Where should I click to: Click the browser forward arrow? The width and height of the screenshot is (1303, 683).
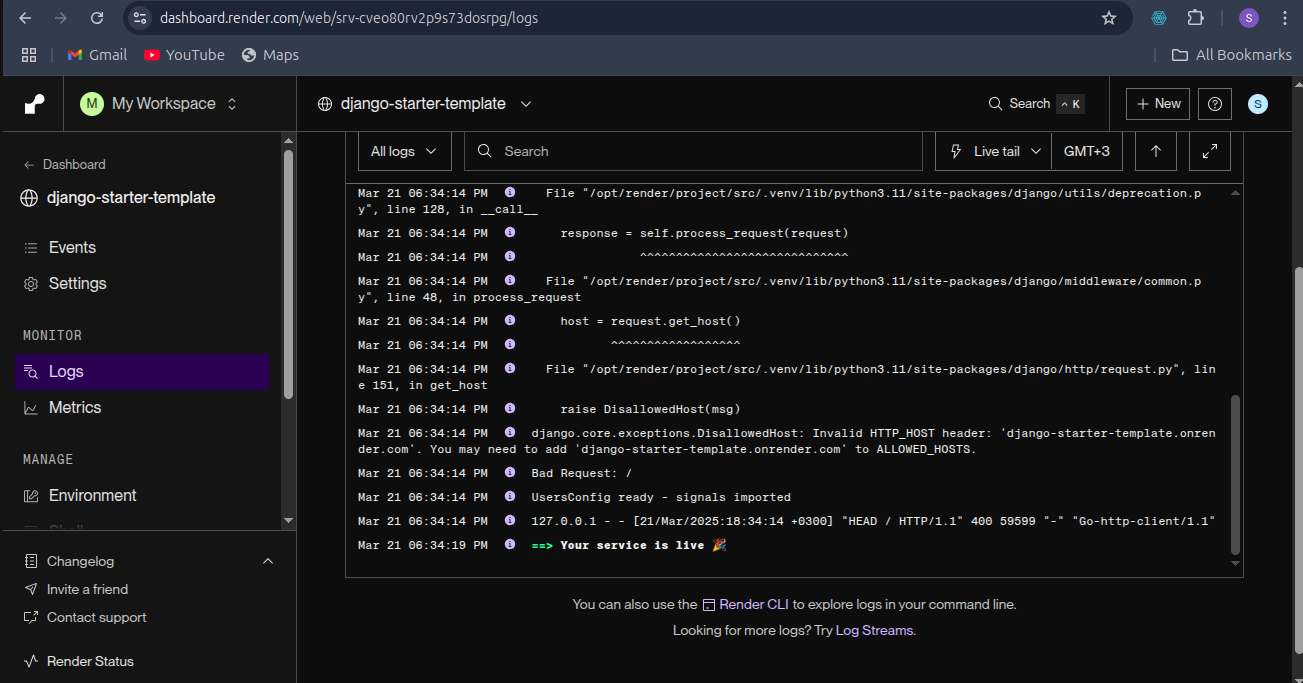61,18
